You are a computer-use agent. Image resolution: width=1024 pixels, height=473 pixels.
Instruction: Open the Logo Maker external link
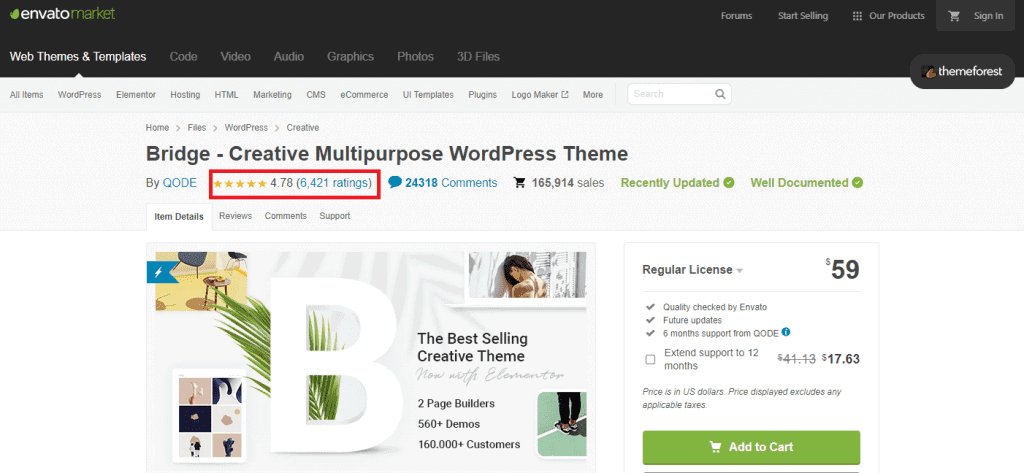coord(540,95)
